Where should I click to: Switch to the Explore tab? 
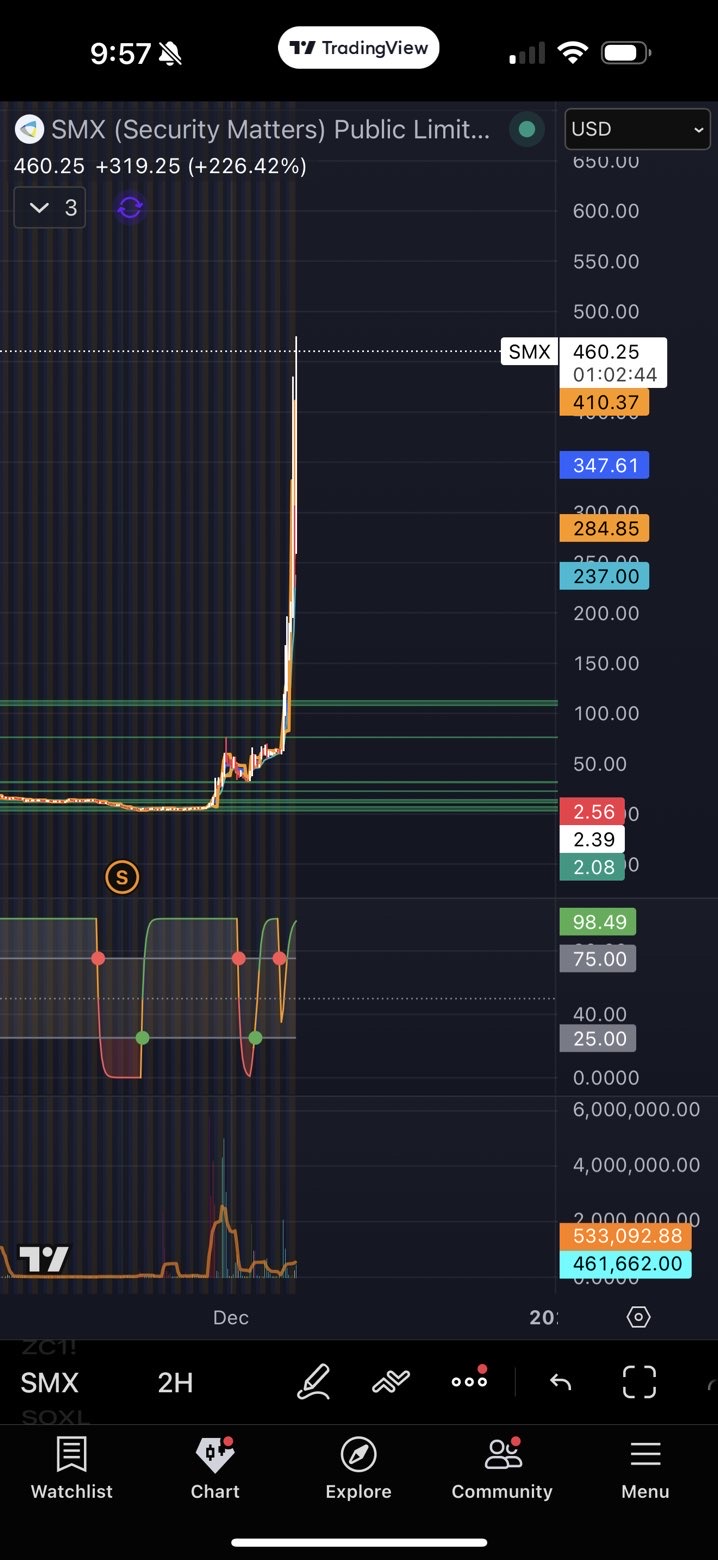tap(358, 1467)
